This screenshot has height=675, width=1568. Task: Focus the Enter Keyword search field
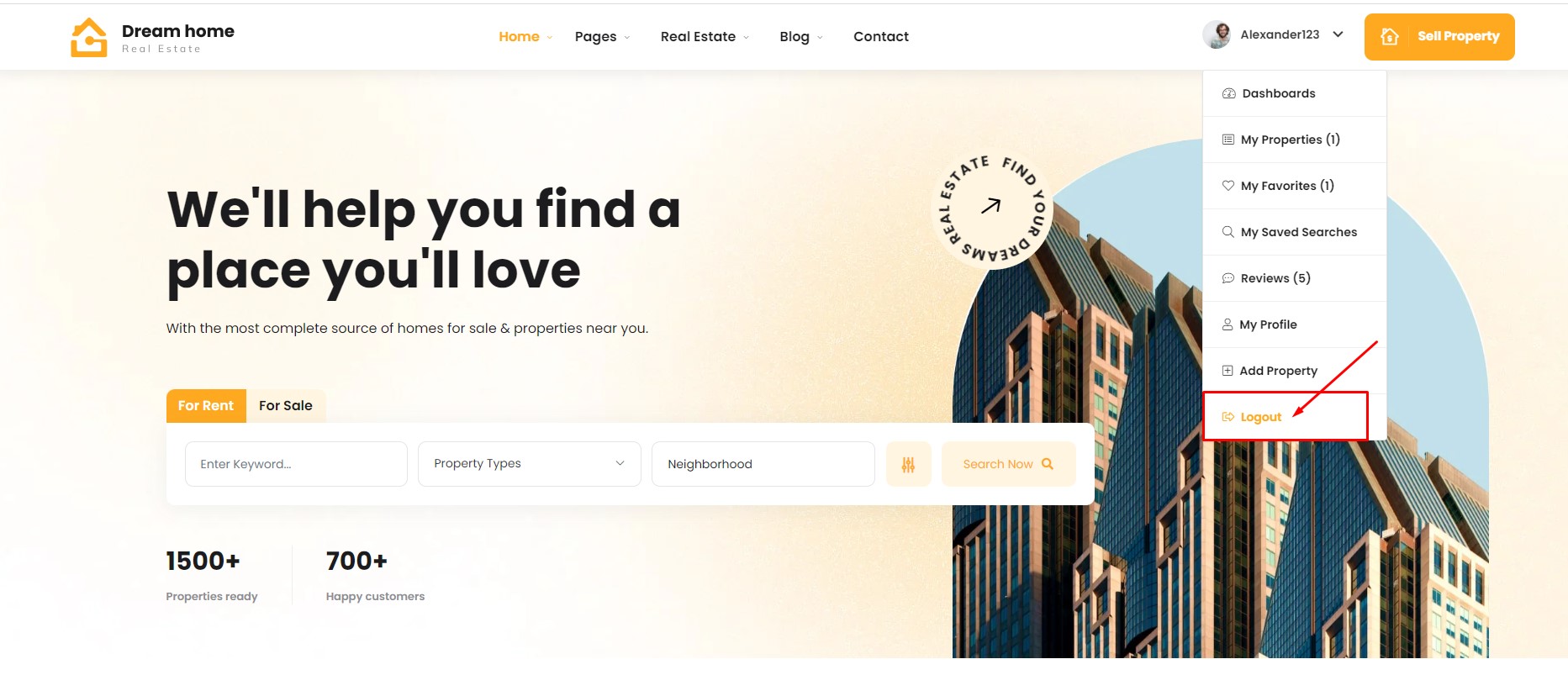[296, 464]
